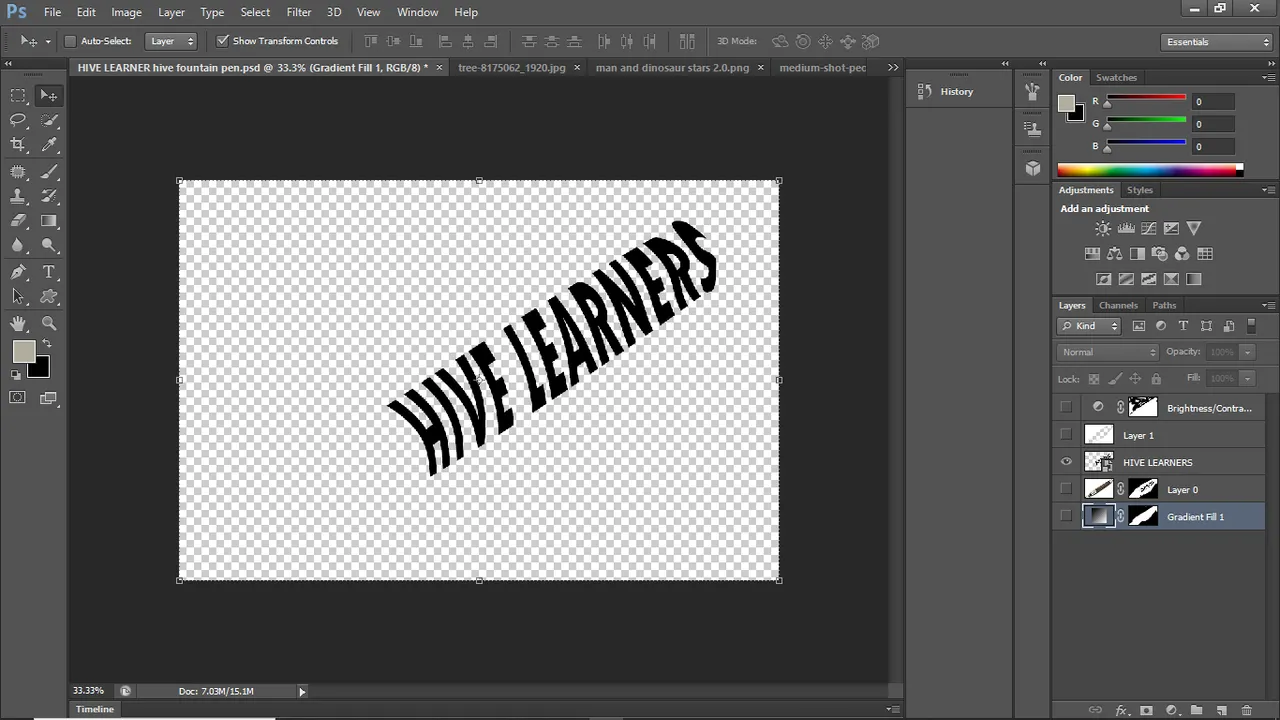Create a new layer from Layers panel footer

1221,710
